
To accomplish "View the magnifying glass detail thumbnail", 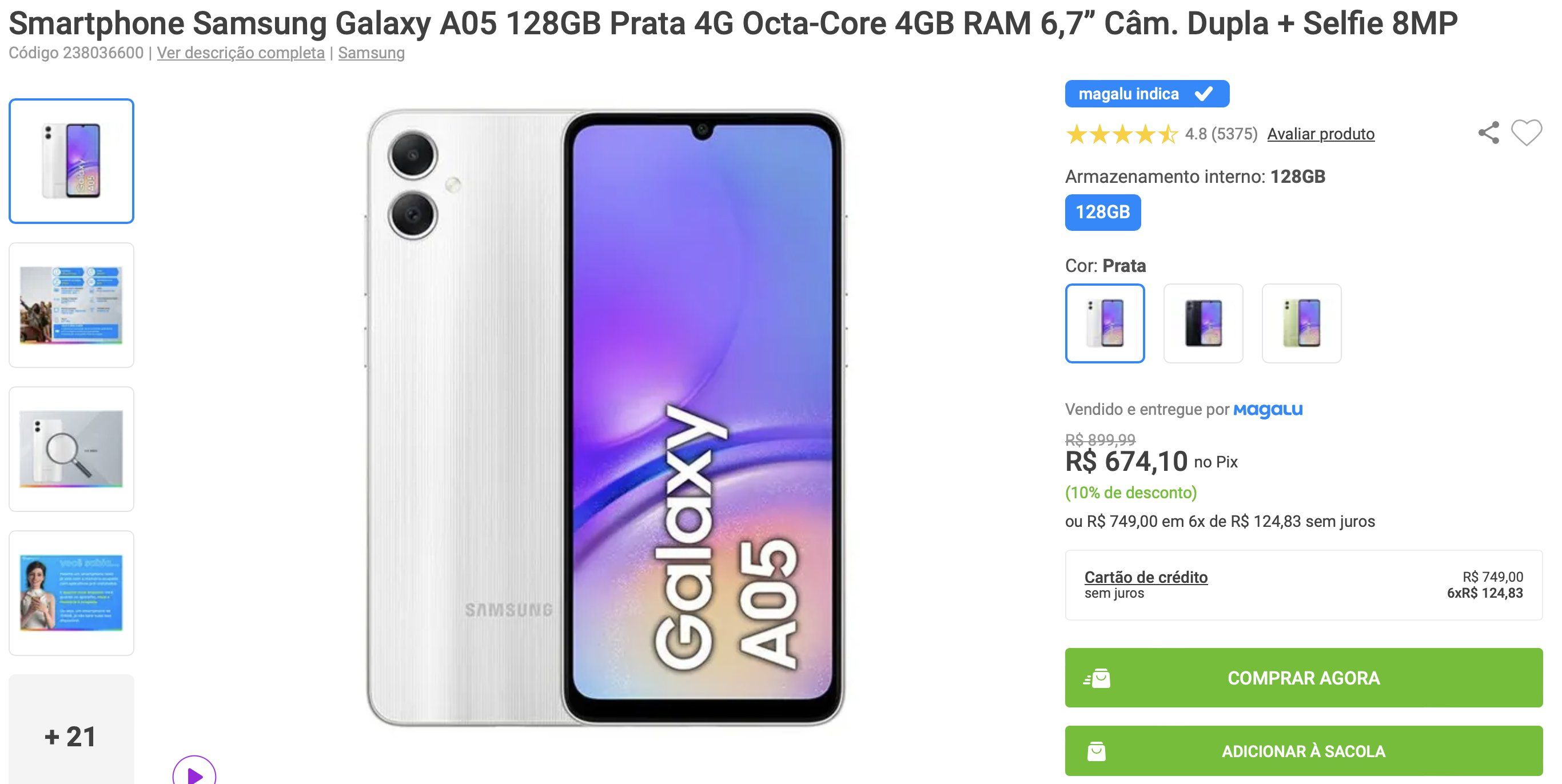I will (x=71, y=449).
